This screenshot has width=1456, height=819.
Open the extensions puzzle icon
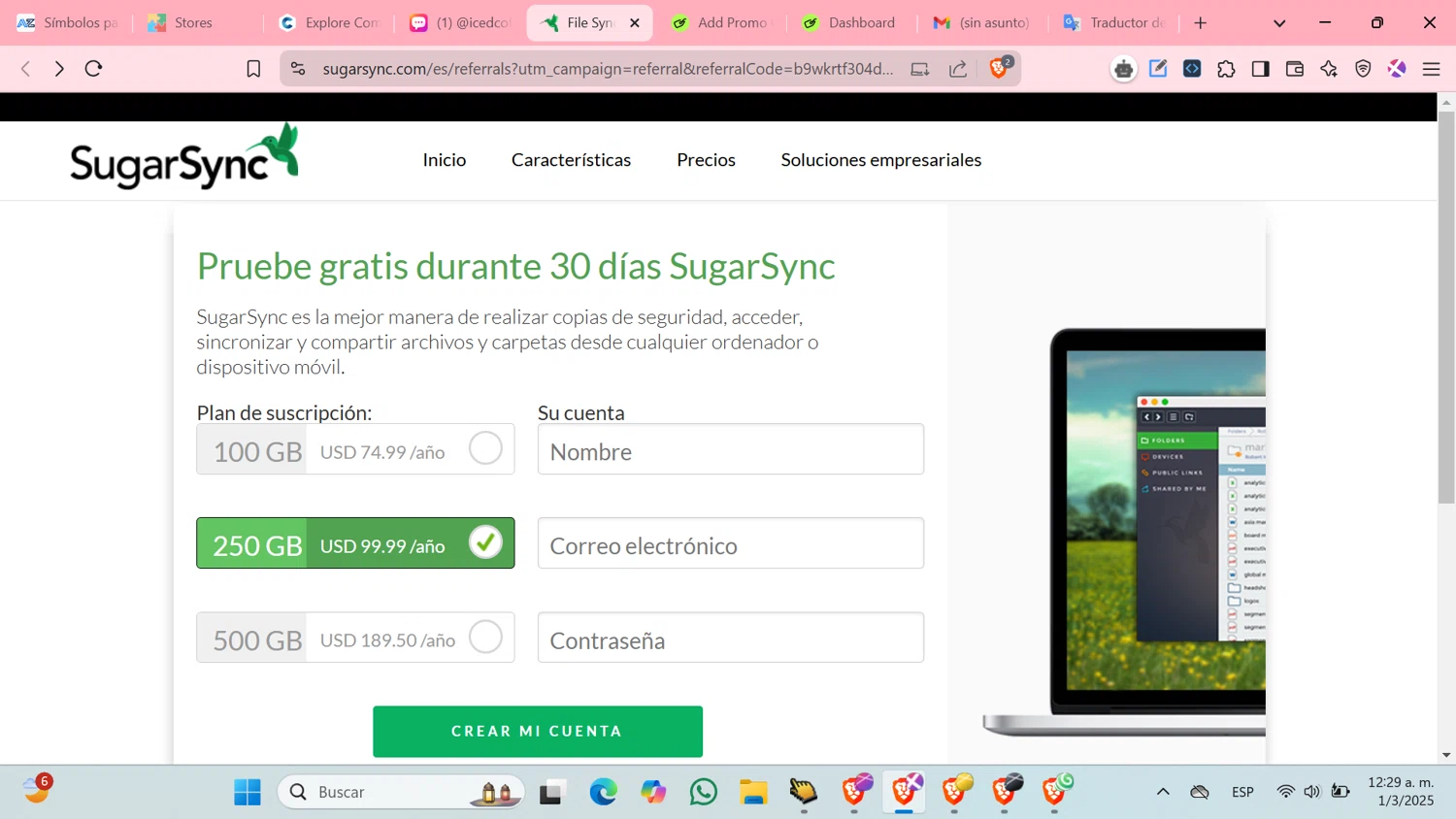click(x=1226, y=69)
